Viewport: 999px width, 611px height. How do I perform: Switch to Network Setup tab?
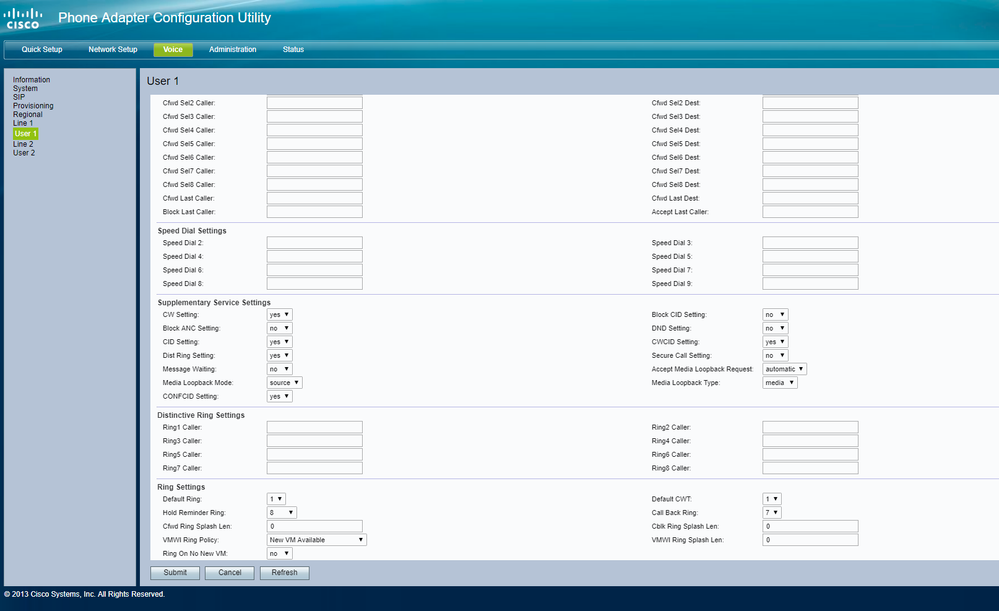113,49
